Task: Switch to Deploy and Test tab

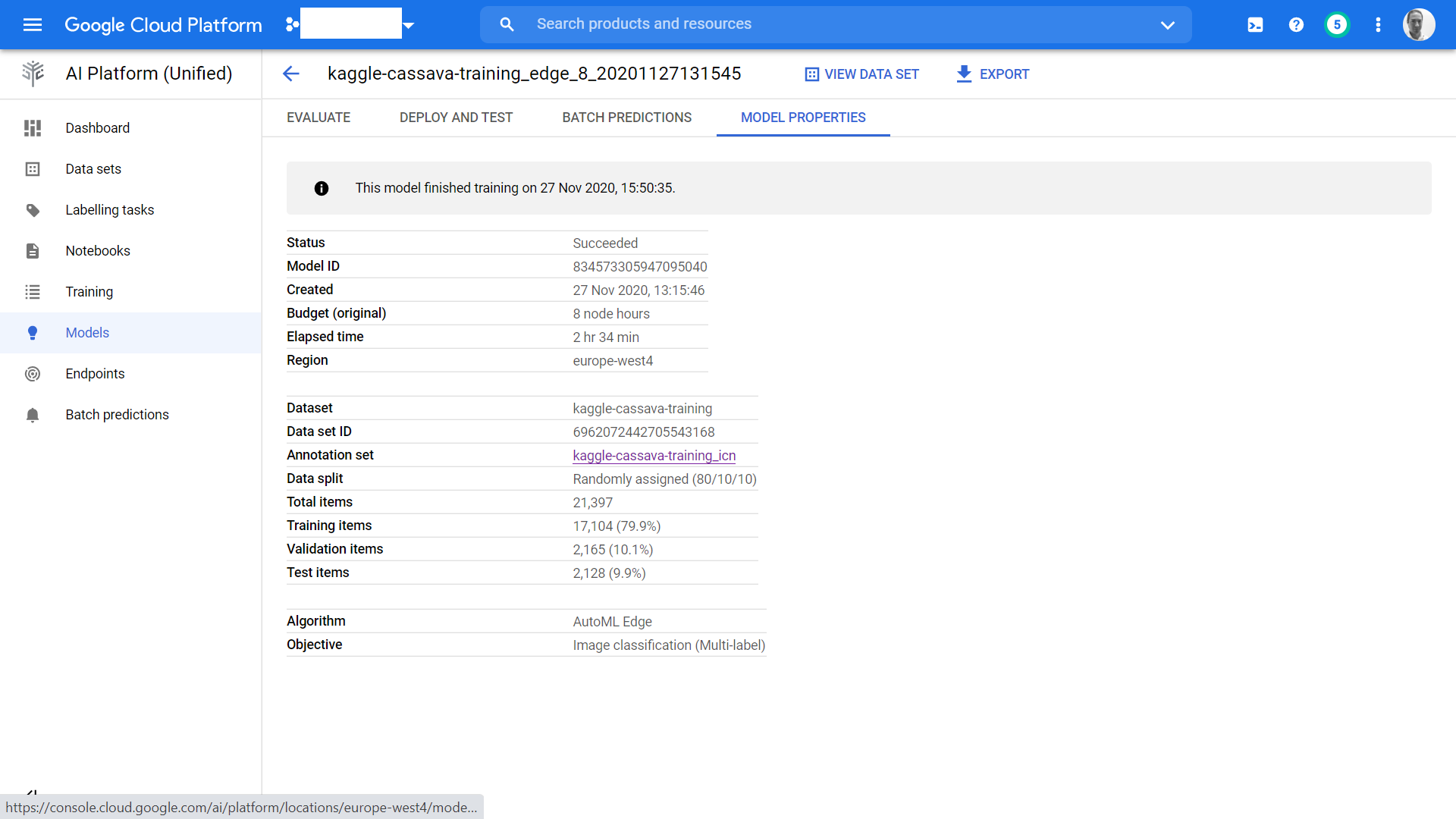Action: pyautogui.click(x=456, y=118)
